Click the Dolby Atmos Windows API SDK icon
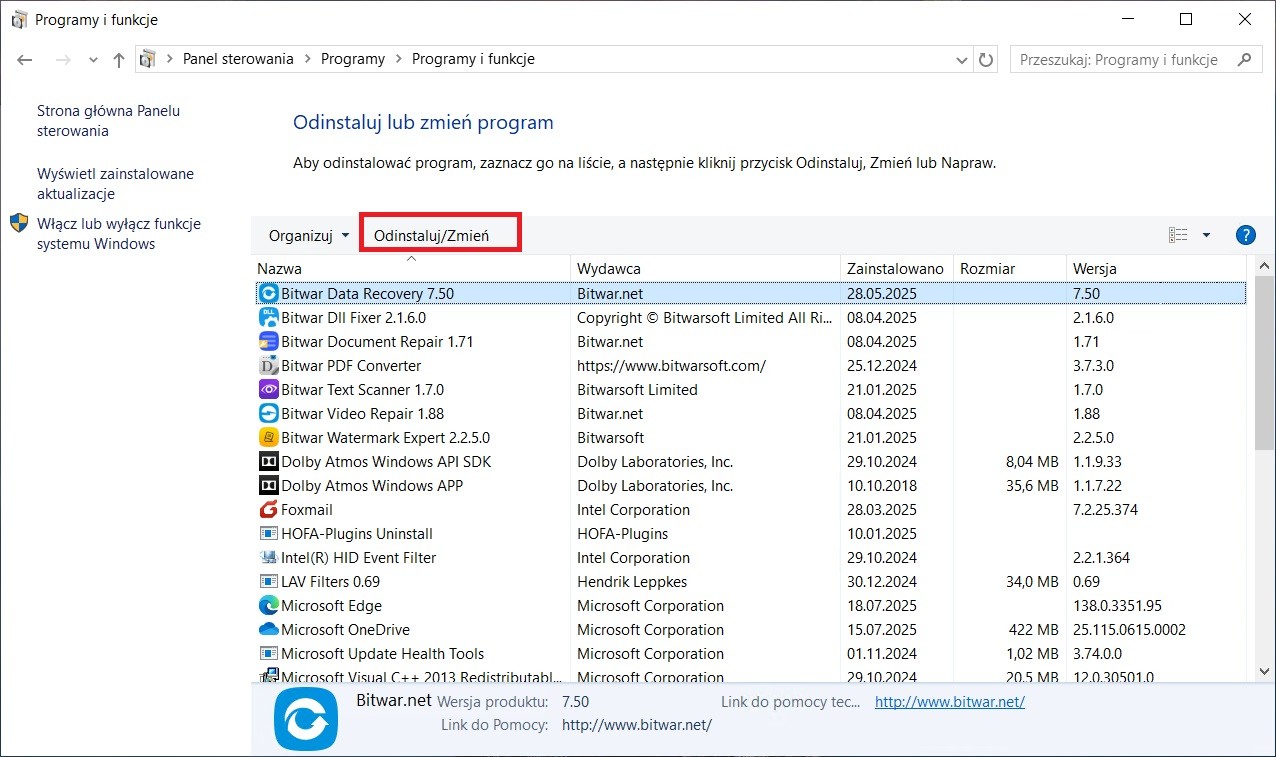The image size is (1276, 757). [x=268, y=461]
